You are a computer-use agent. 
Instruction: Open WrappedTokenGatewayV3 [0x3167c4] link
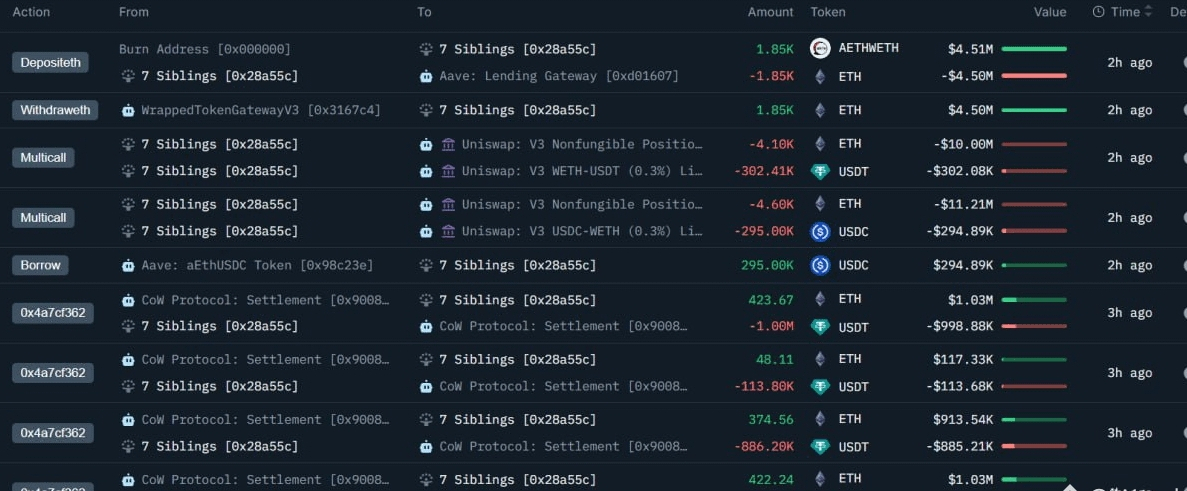[x=261, y=110]
